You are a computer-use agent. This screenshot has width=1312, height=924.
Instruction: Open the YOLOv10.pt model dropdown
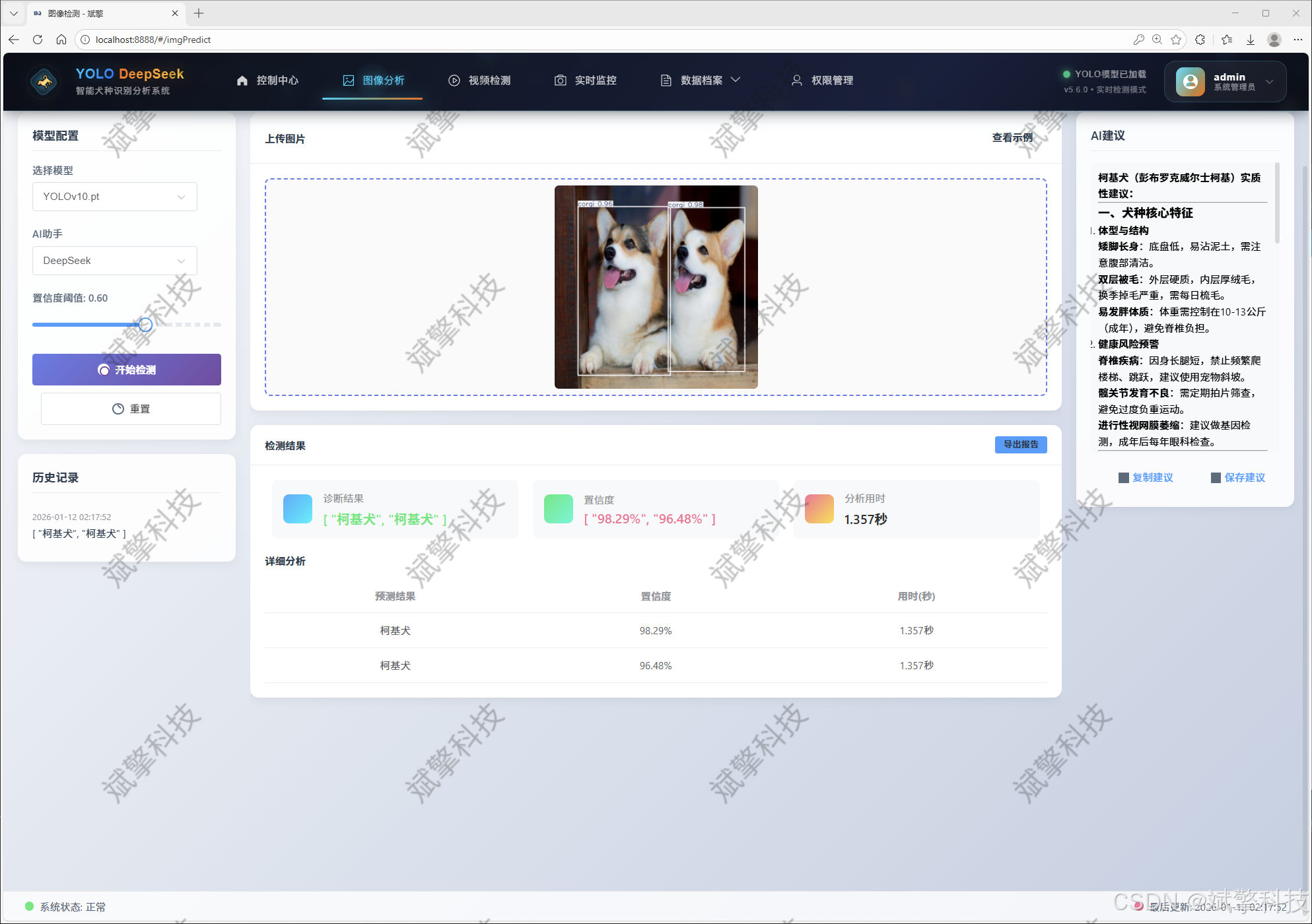114,197
